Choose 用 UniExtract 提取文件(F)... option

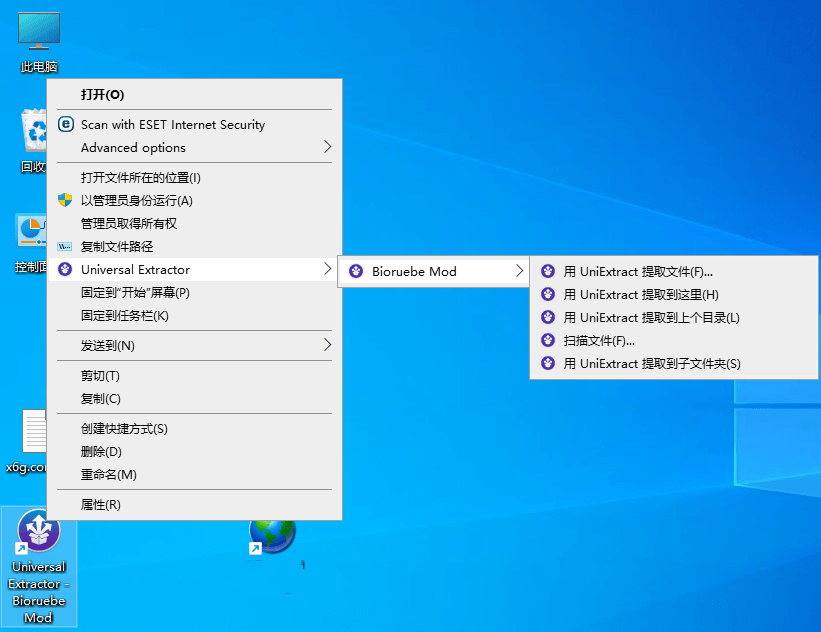pyautogui.click(x=638, y=271)
